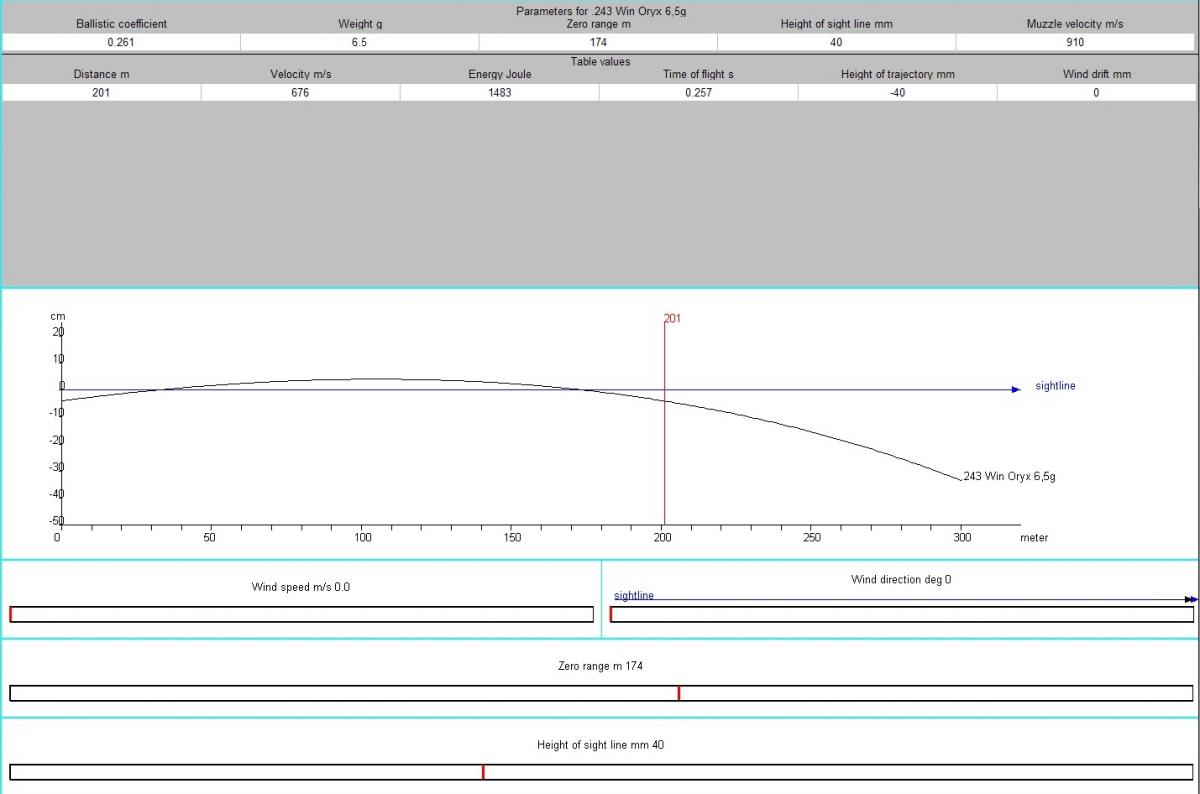Click the Wind direction slider bar
The image size is (1200, 794).
point(901,614)
